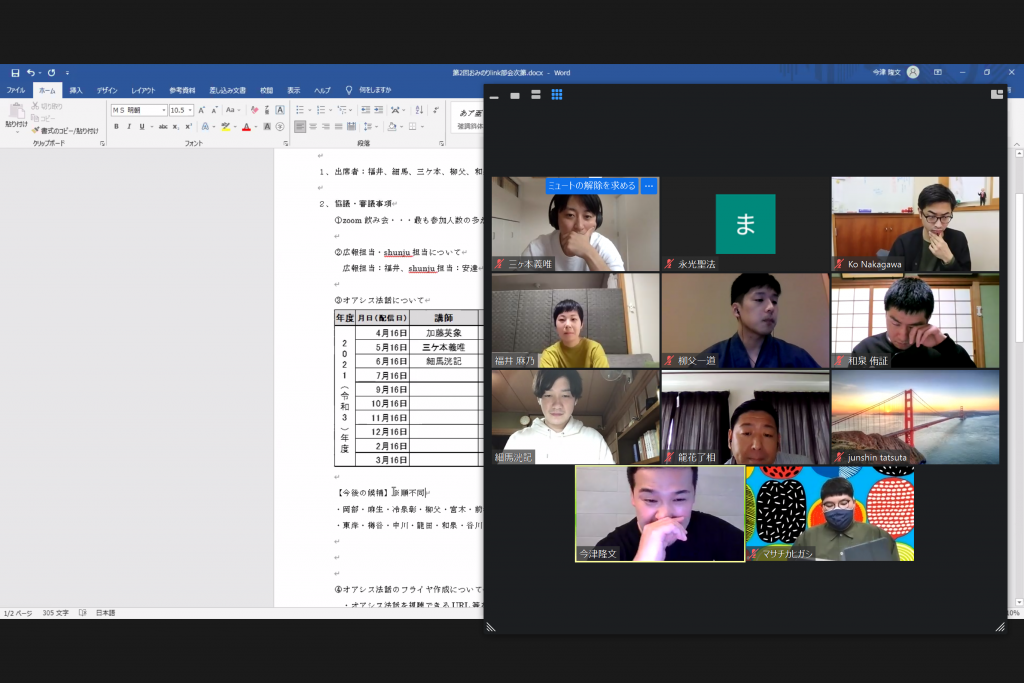The height and width of the screenshot is (683, 1024).
Task: Apply bulleted list formatting
Action: pyautogui.click(x=300, y=110)
